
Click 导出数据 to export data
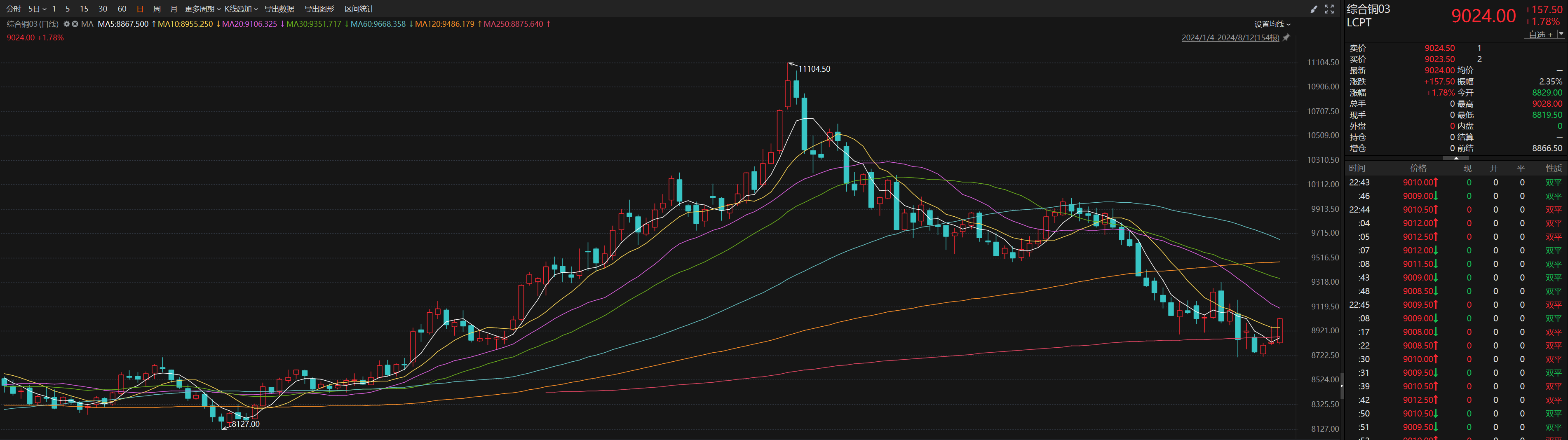[x=279, y=9]
